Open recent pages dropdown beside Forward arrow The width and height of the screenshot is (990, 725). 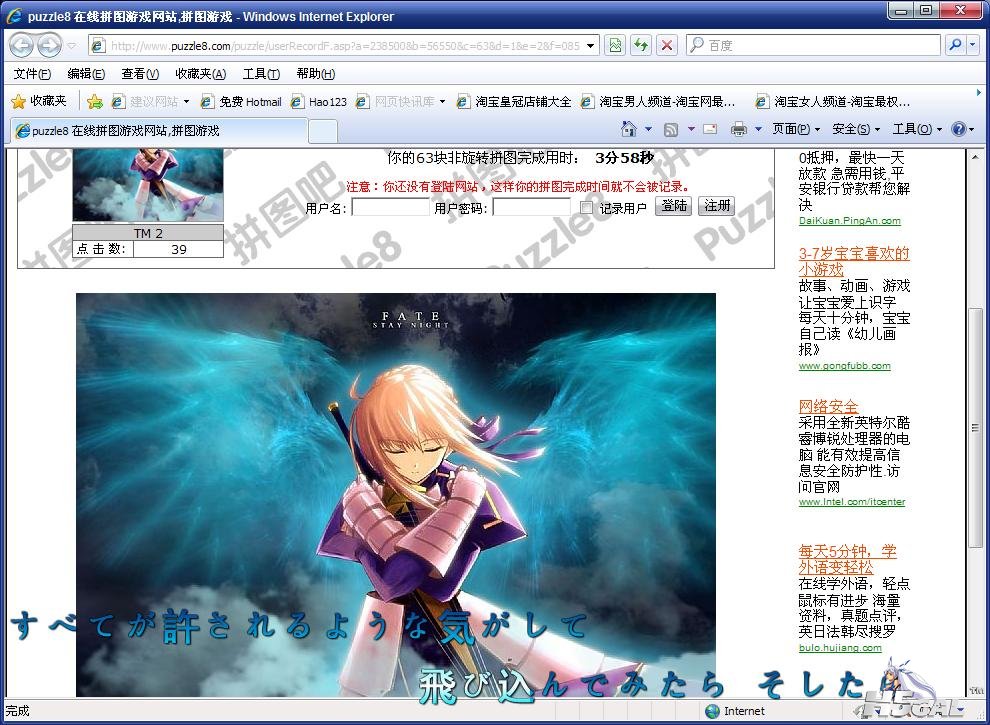pos(71,45)
